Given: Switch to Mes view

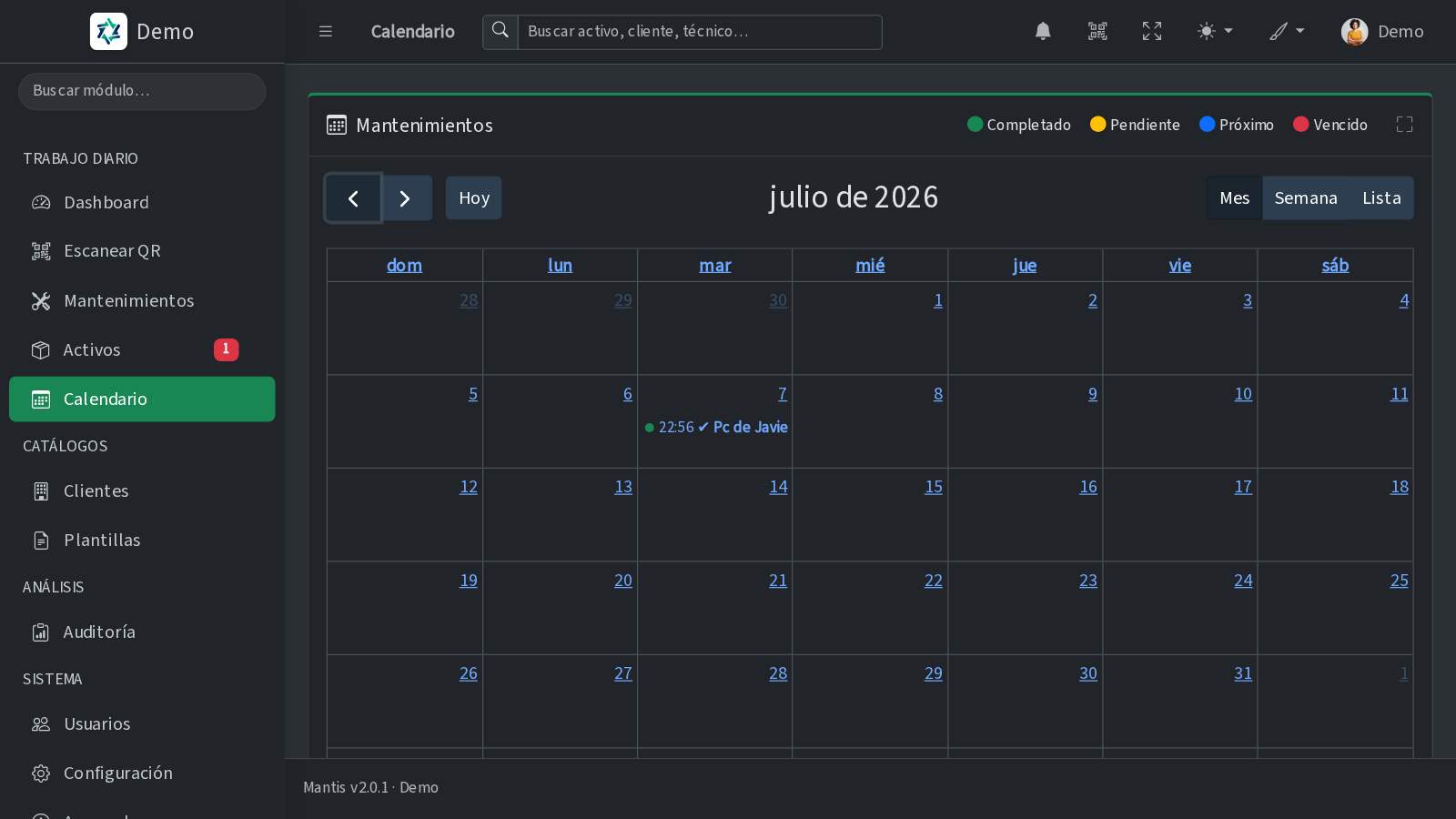Looking at the screenshot, I should (1235, 198).
